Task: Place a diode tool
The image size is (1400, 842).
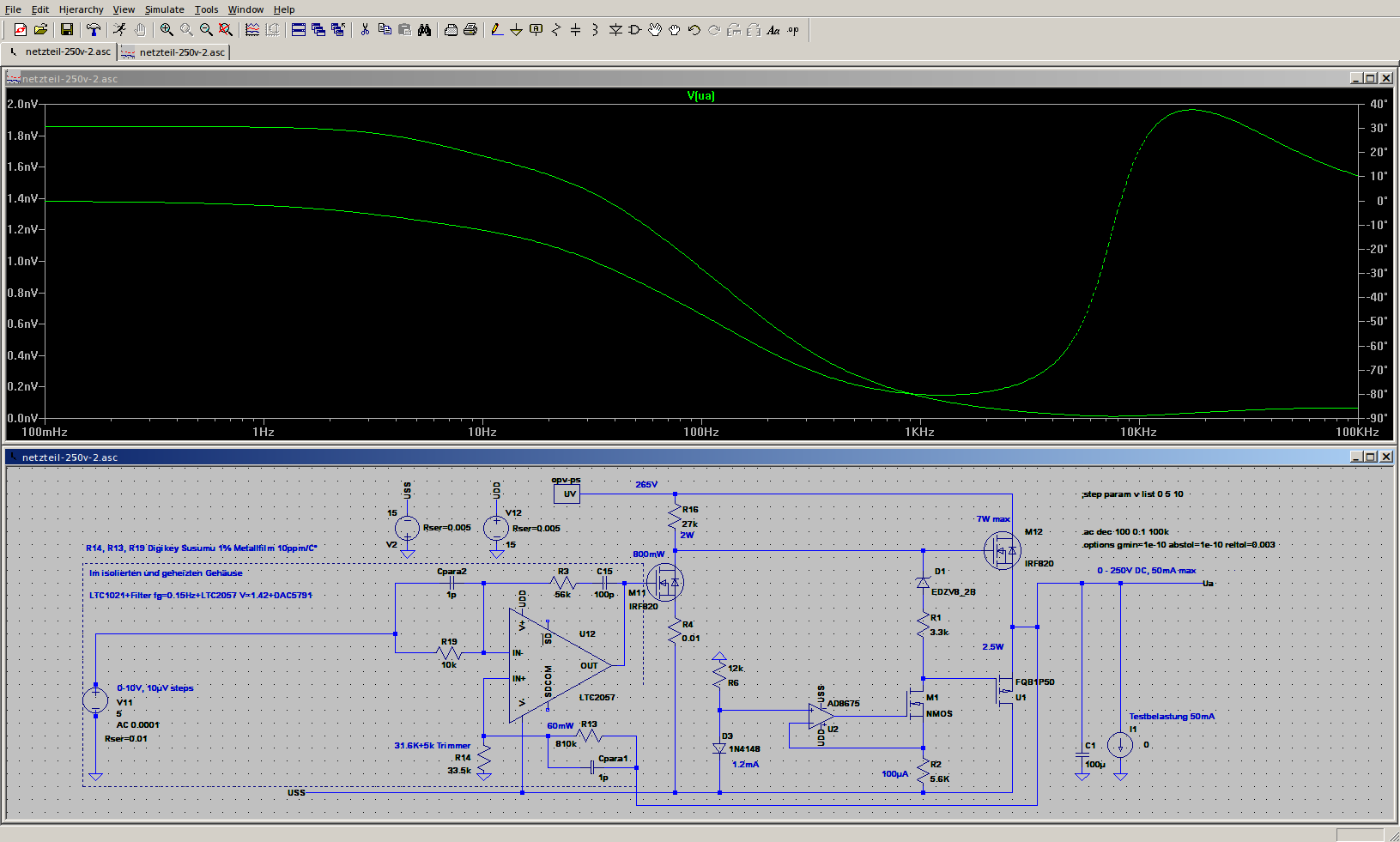Action: pyautogui.click(x=615, y=30)
